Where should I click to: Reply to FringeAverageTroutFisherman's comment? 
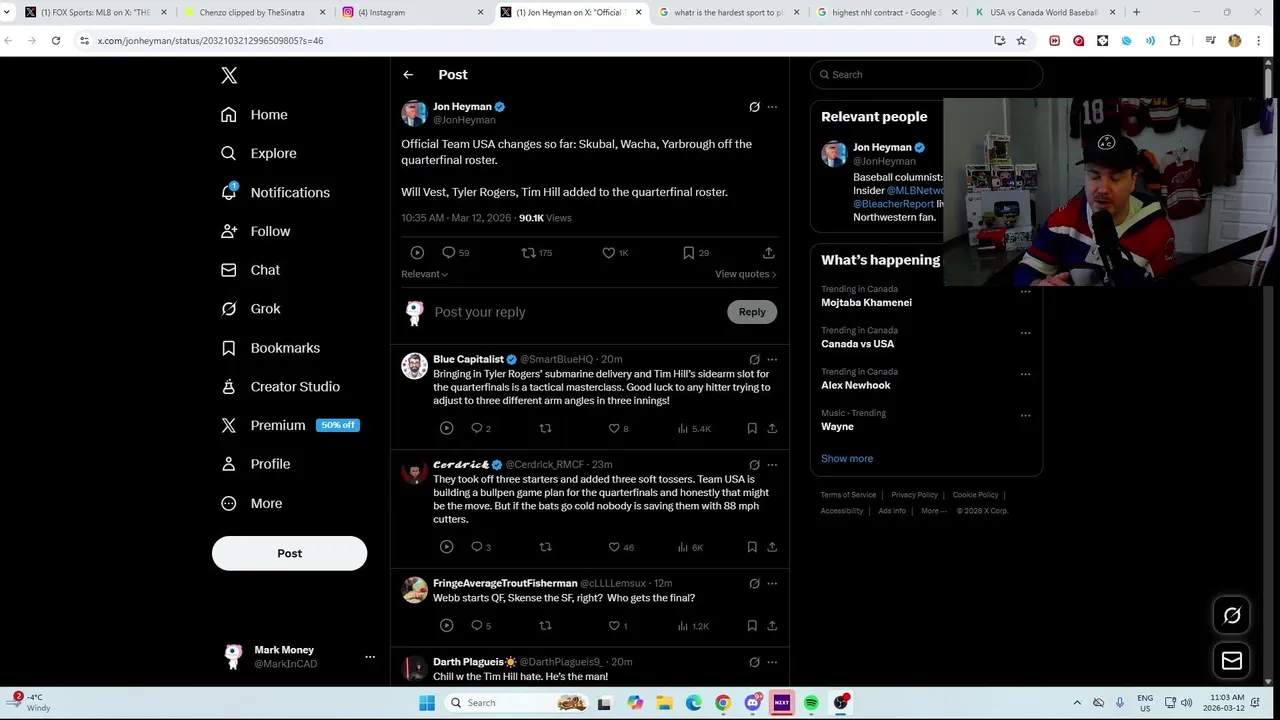pyautogui.click(x=481, y=626)
